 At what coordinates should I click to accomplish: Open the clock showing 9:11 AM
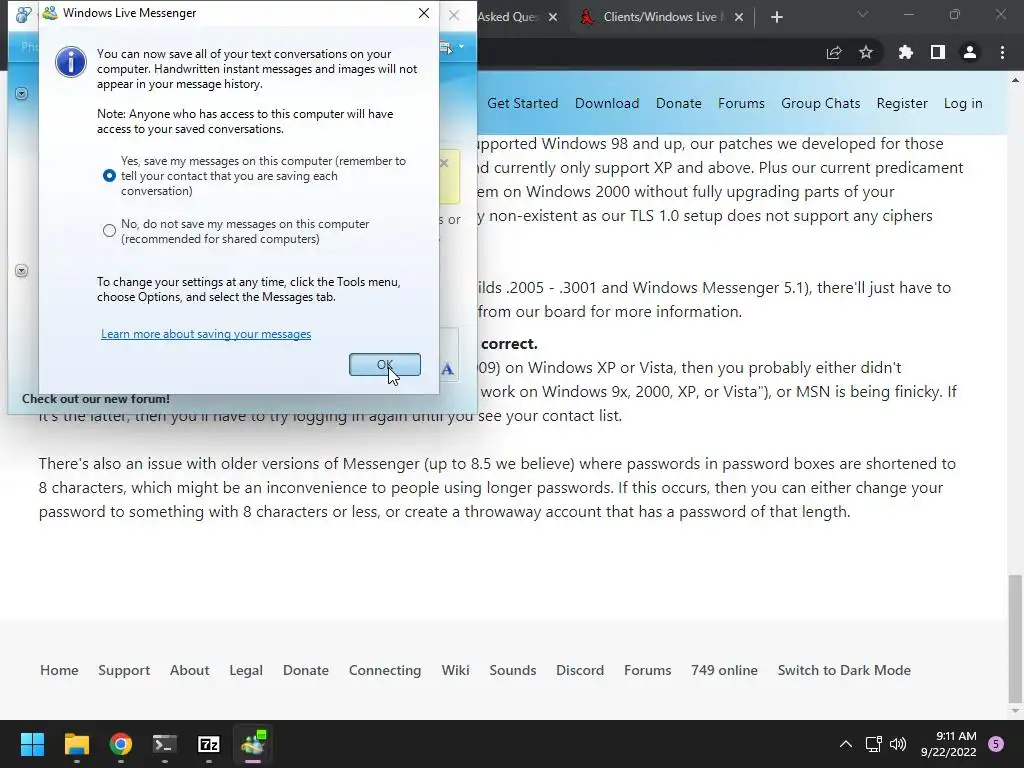click(x=948, y=744)
